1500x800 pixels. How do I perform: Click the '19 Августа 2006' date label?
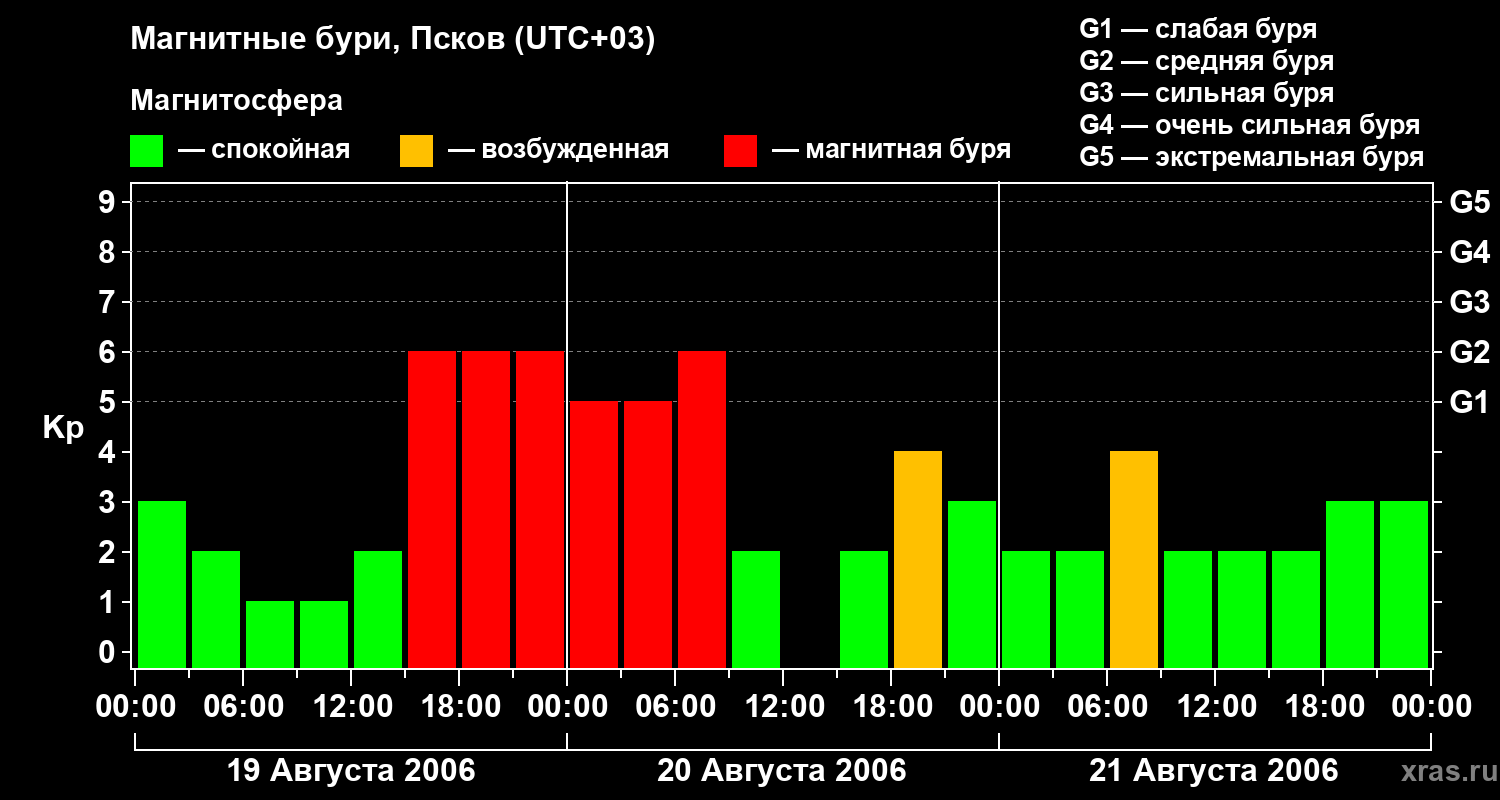pyautogui.click(x=351, y=771)
